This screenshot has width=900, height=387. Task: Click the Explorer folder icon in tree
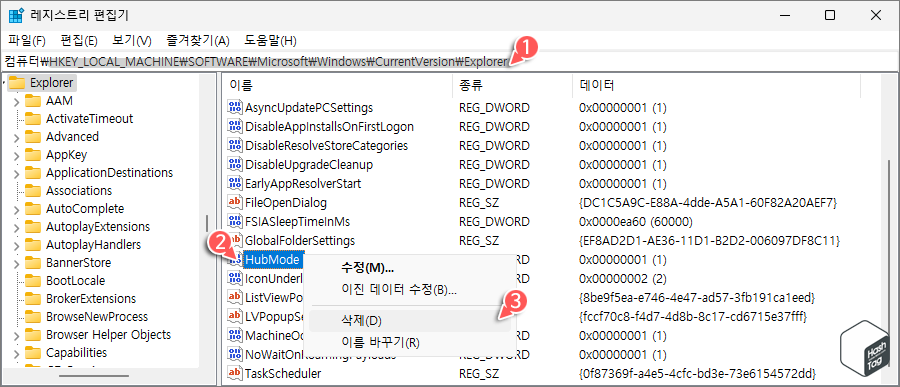pyautogui.click(x=17, y=83)
